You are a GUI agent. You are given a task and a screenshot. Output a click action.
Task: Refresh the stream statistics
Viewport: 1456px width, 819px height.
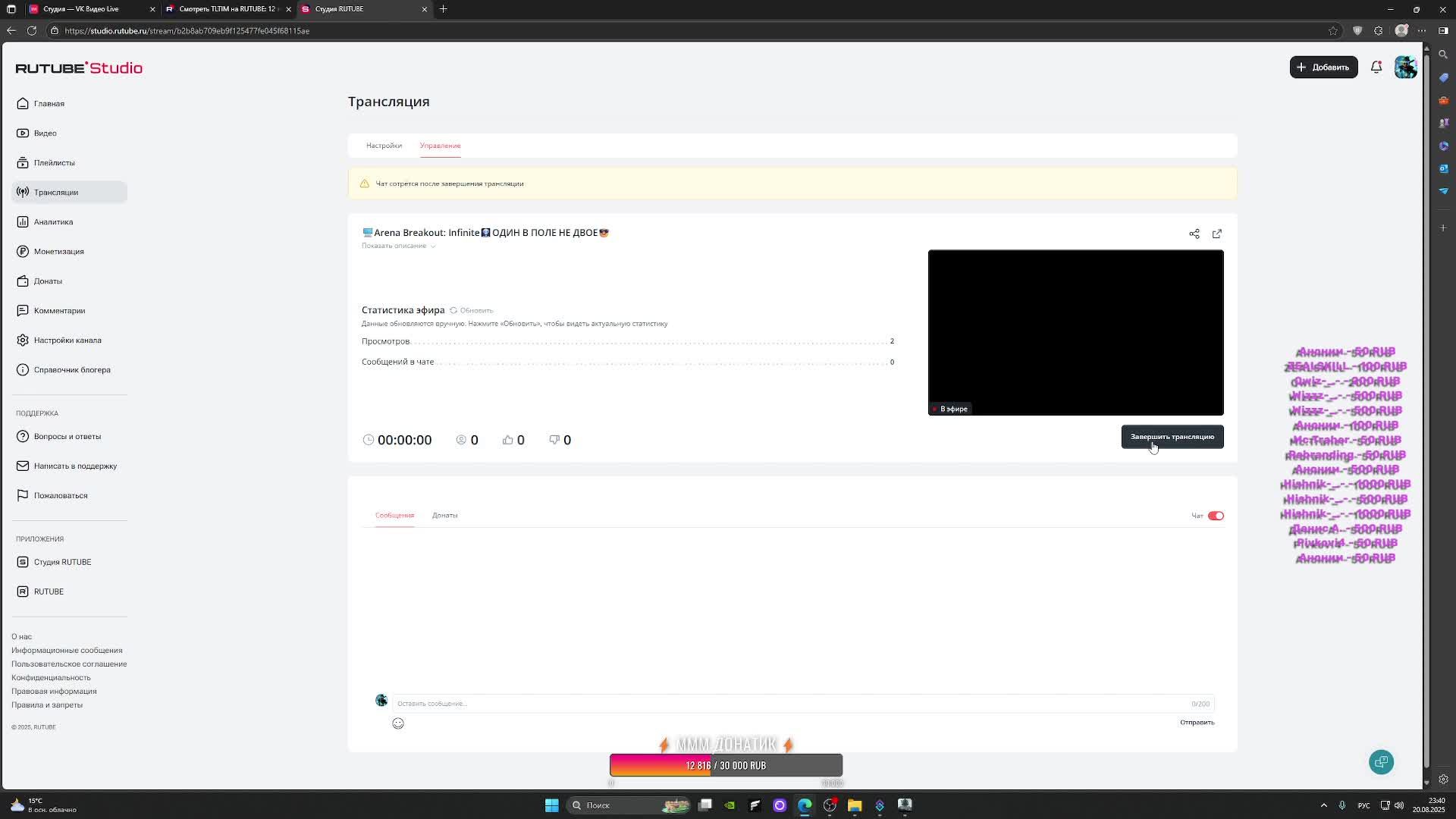coord(472,310)
